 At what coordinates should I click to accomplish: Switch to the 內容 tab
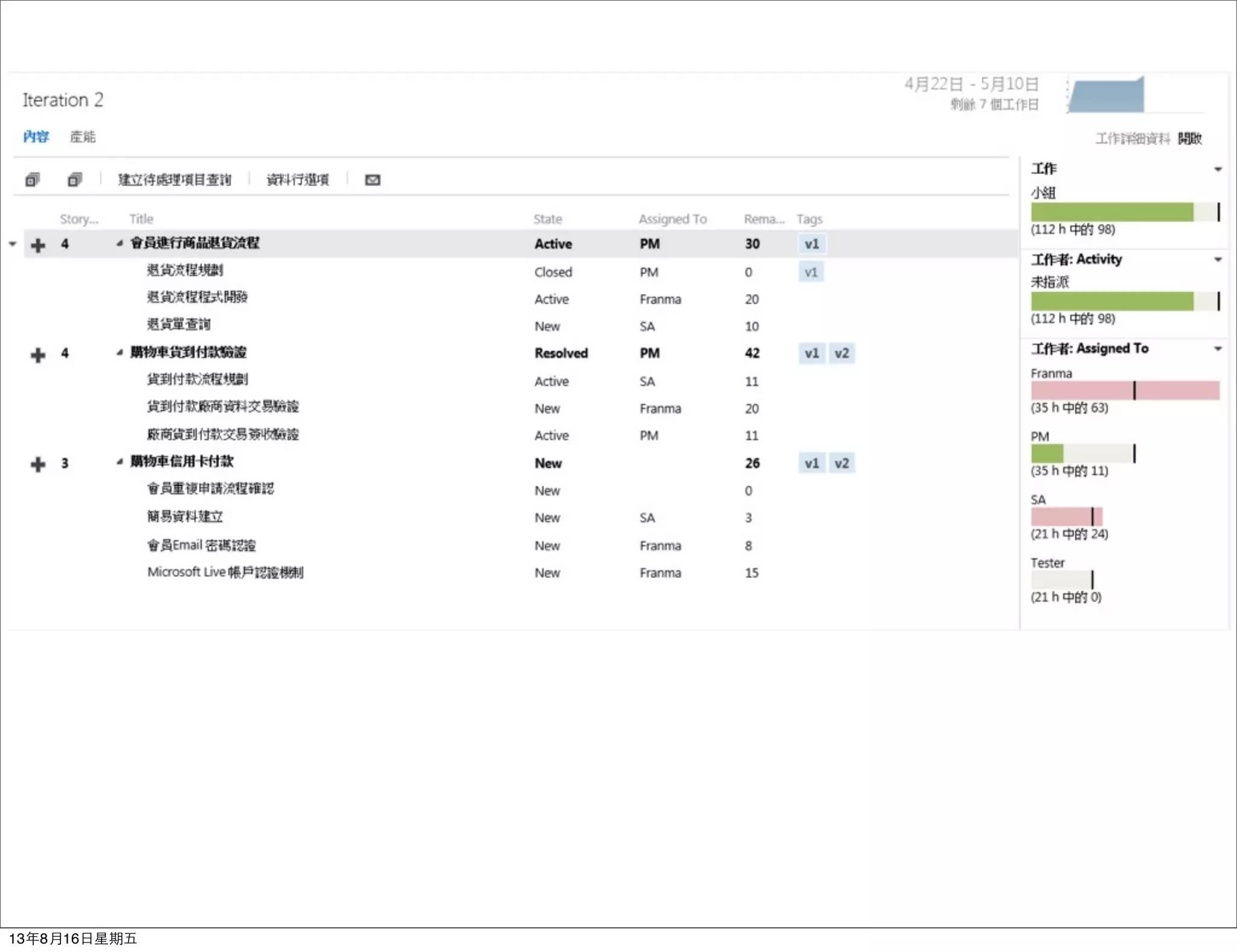36,137
